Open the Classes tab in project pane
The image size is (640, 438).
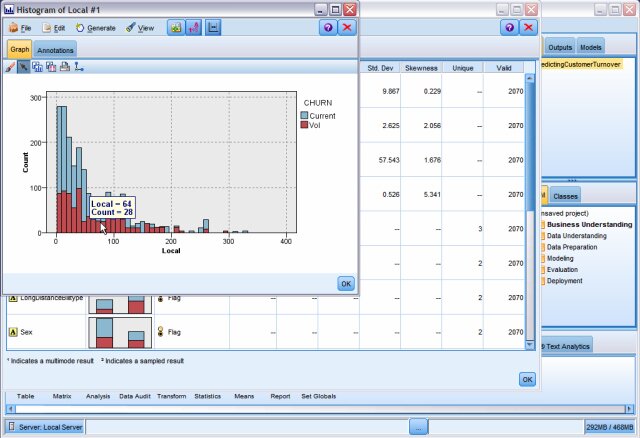[x=565, y=196]
